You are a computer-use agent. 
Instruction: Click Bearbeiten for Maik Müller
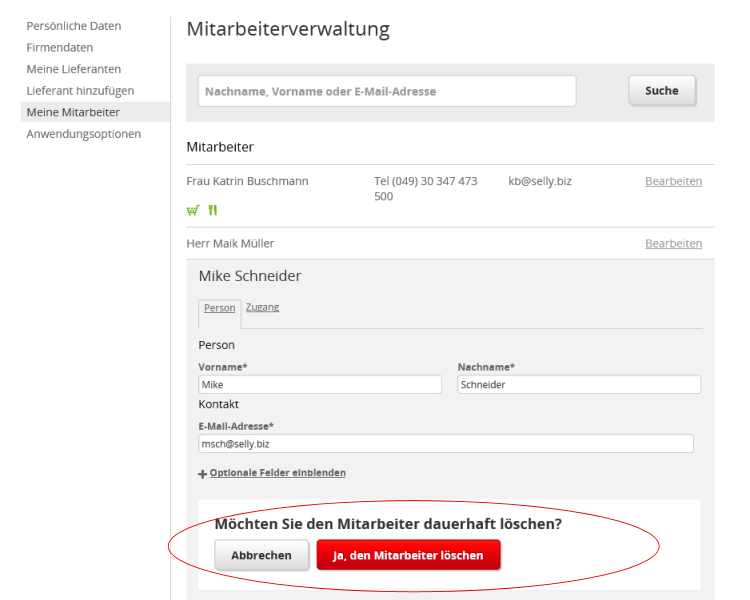pyautogui.click(x=673, y=244)
